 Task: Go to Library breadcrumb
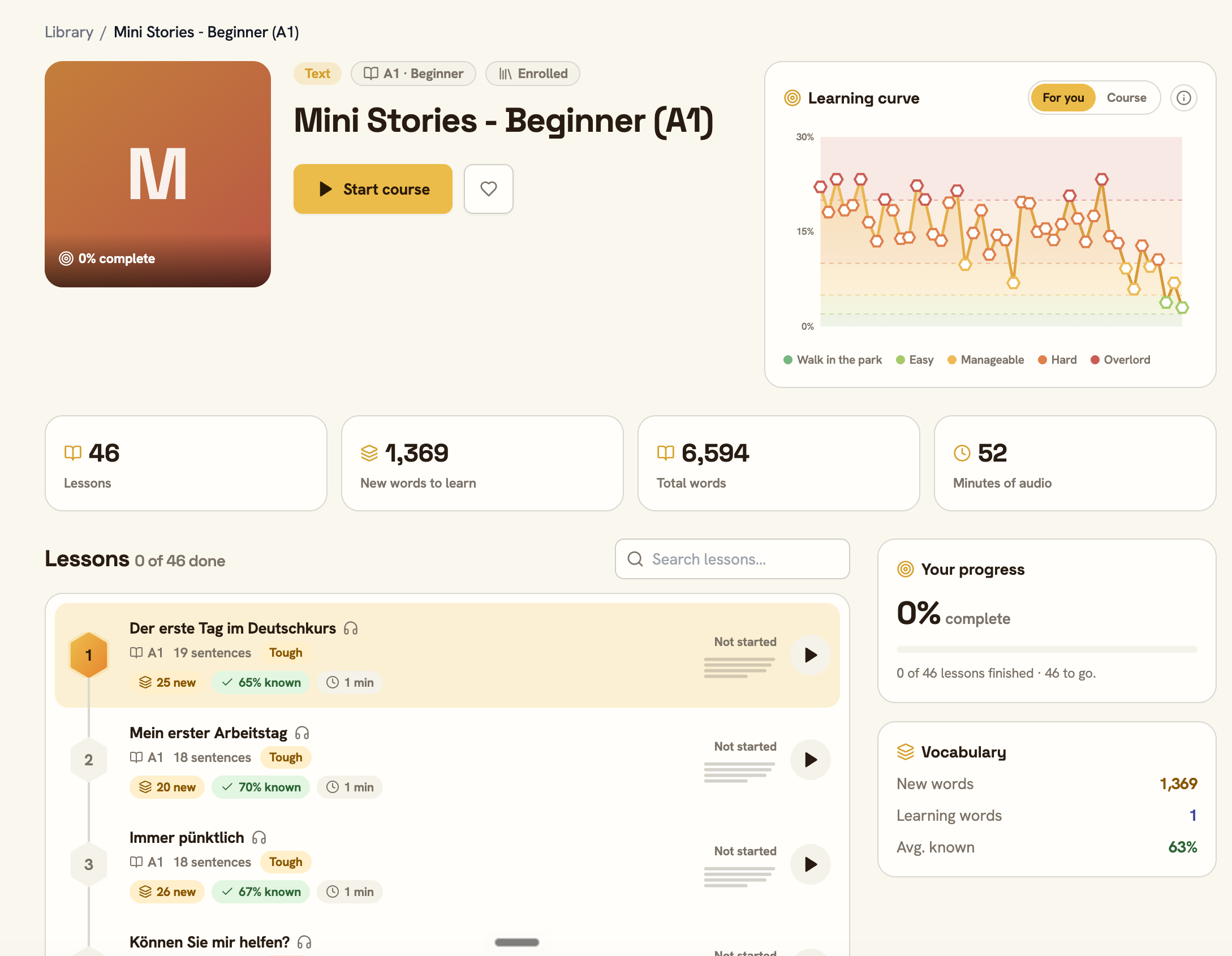(x=69, y=32)
